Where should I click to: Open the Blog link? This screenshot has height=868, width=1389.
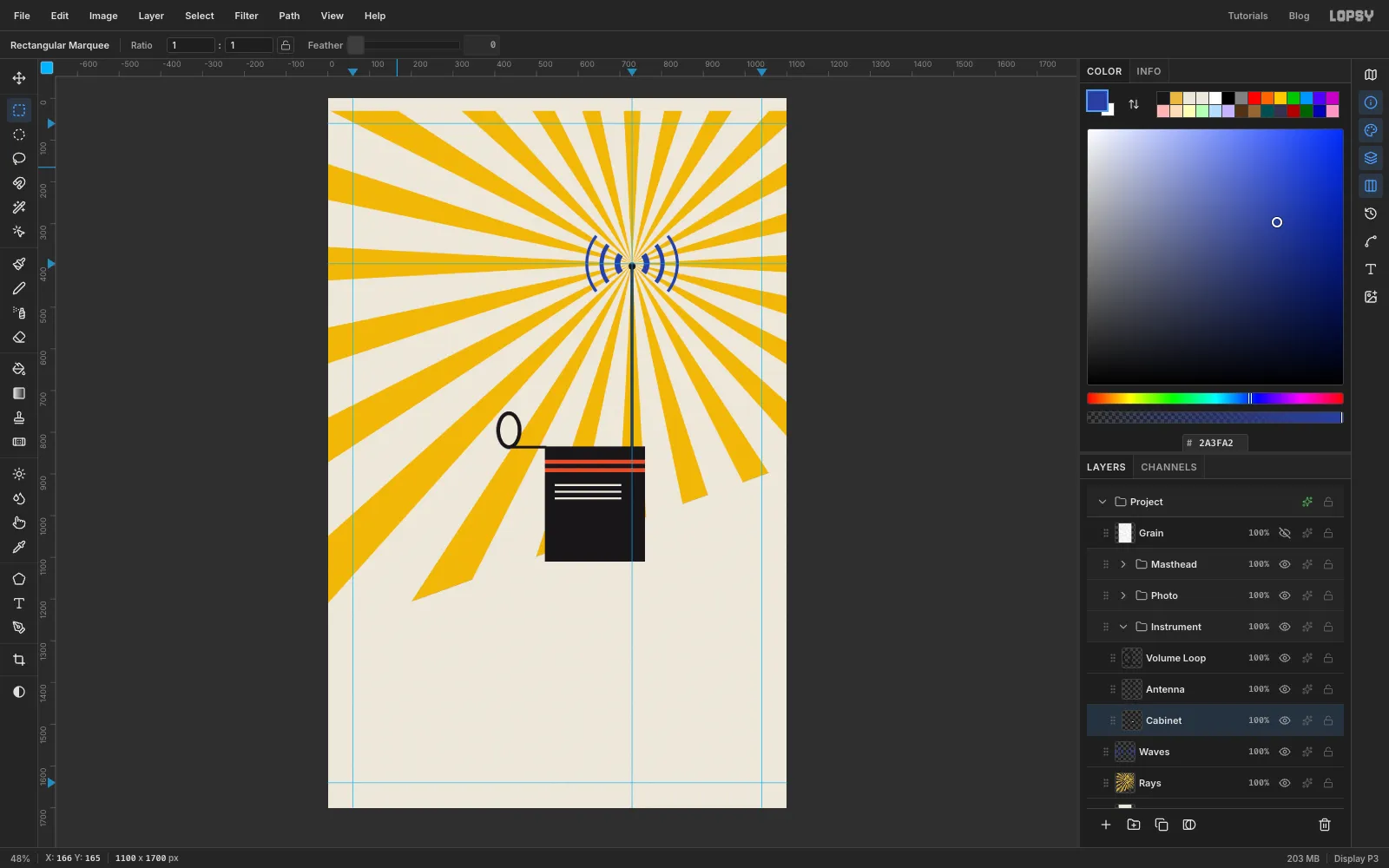click(x=1299, y=16)
